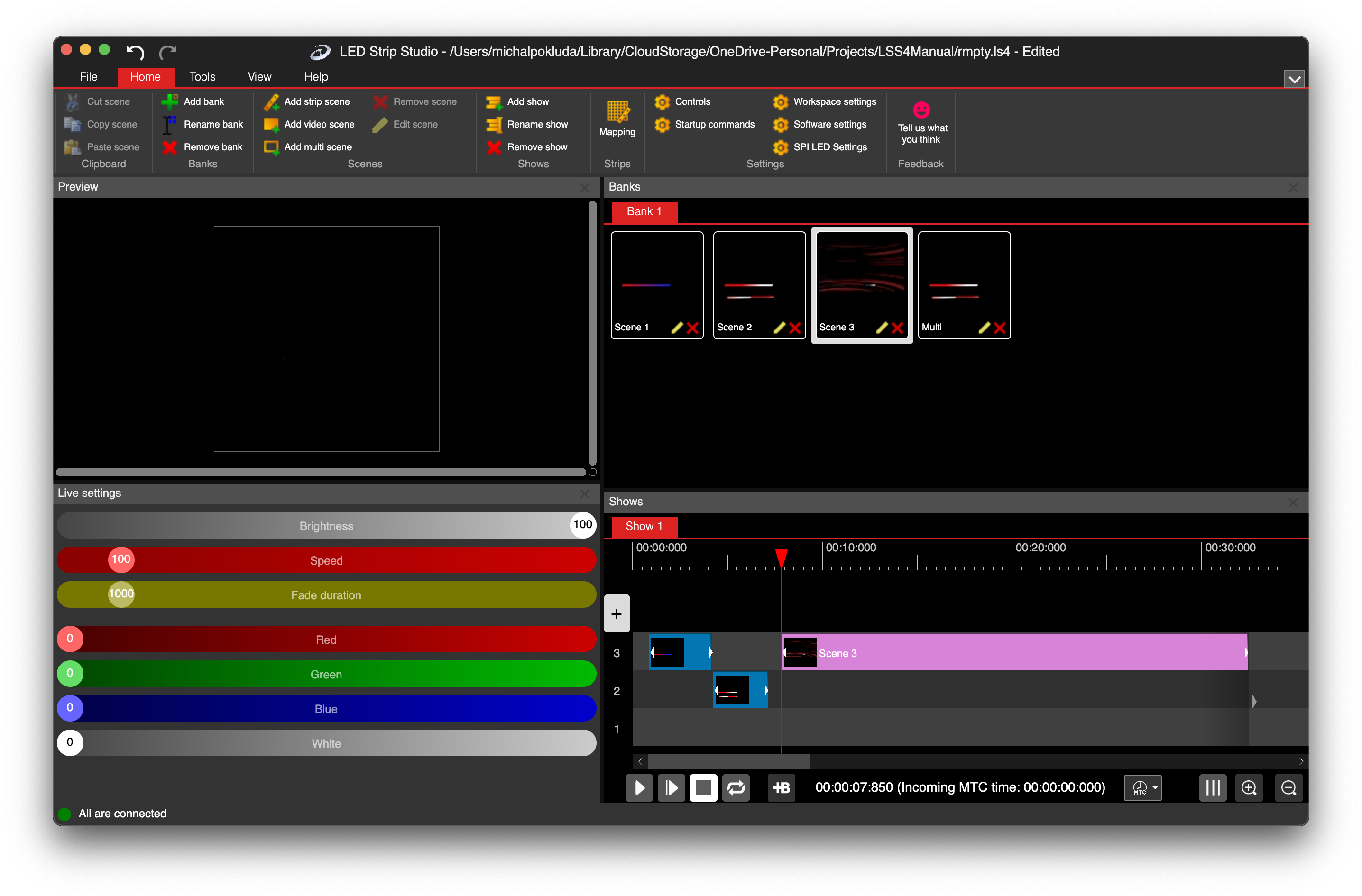Click the SPI LED Settings gear icon
This screenshot has width=1362, height=896.
point(781,147)
